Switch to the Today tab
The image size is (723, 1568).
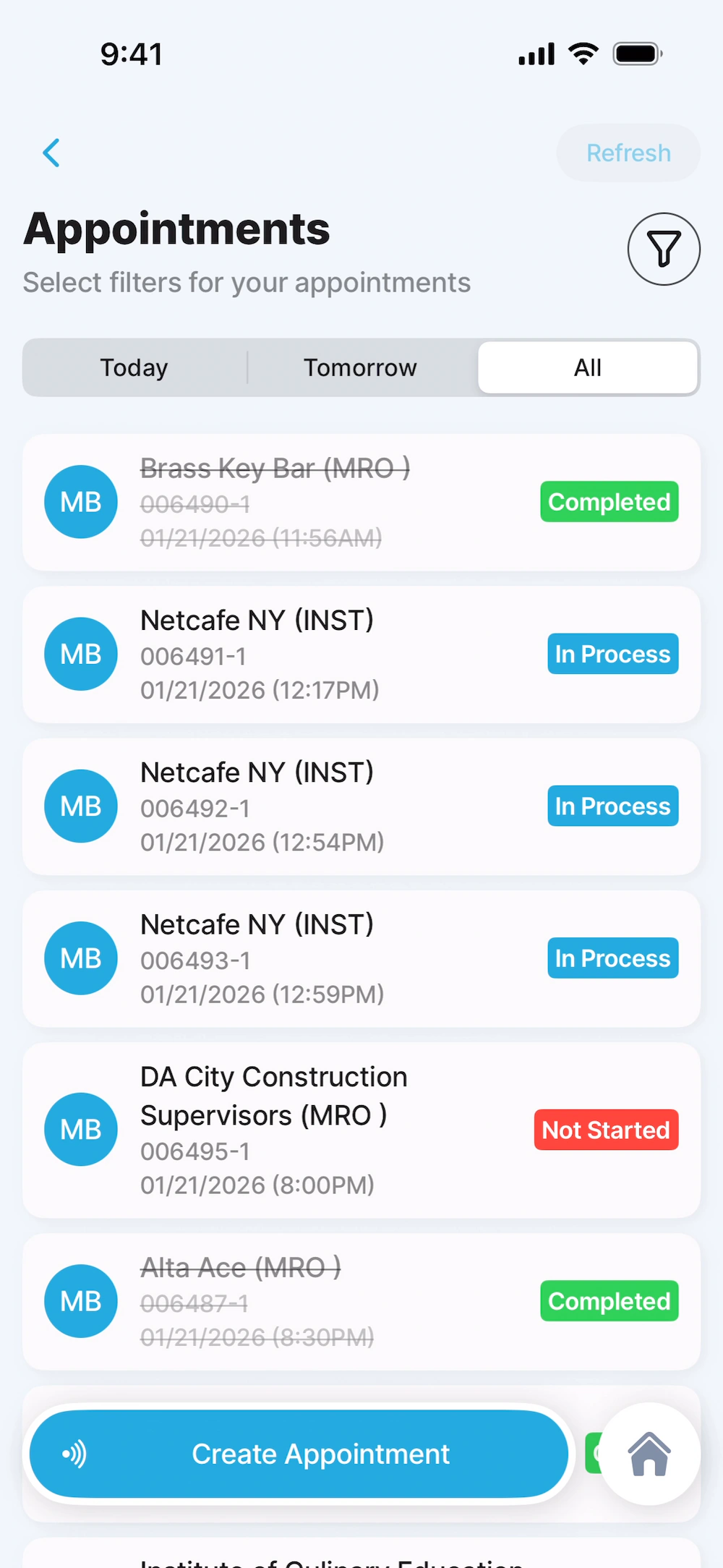point(134,367)
